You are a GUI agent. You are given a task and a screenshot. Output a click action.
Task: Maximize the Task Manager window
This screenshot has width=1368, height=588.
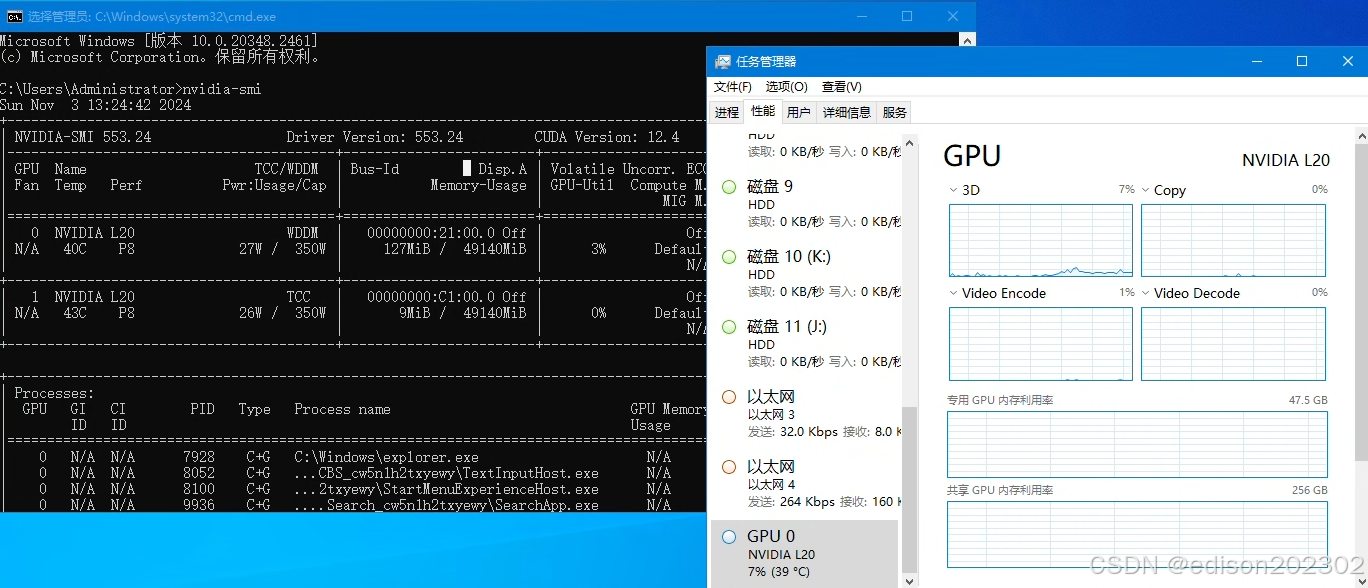coord(1301,61)
